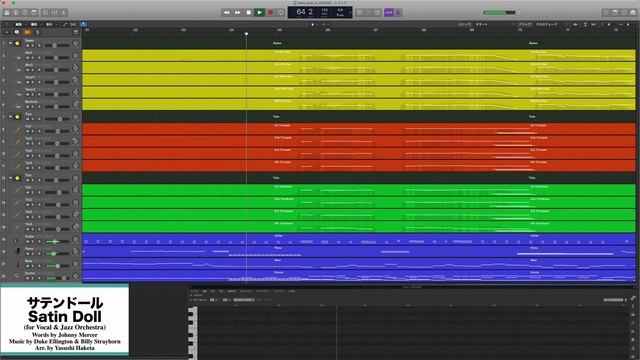Viewport: 640px width, 360px height.
Task: Toggle the Toolbar display button
Action: [x=34, y=13]
